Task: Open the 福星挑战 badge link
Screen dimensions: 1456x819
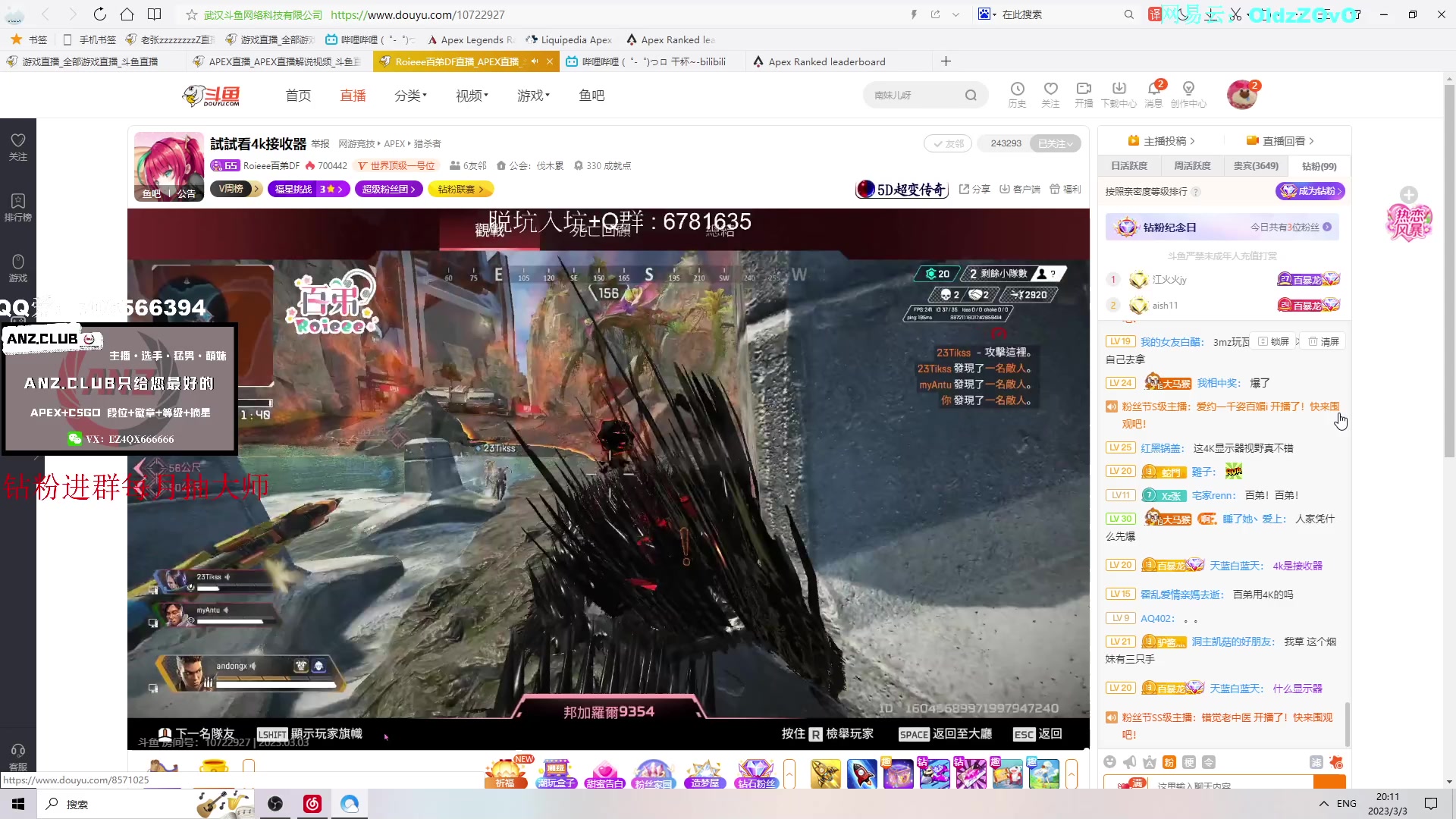Action: 309,189
